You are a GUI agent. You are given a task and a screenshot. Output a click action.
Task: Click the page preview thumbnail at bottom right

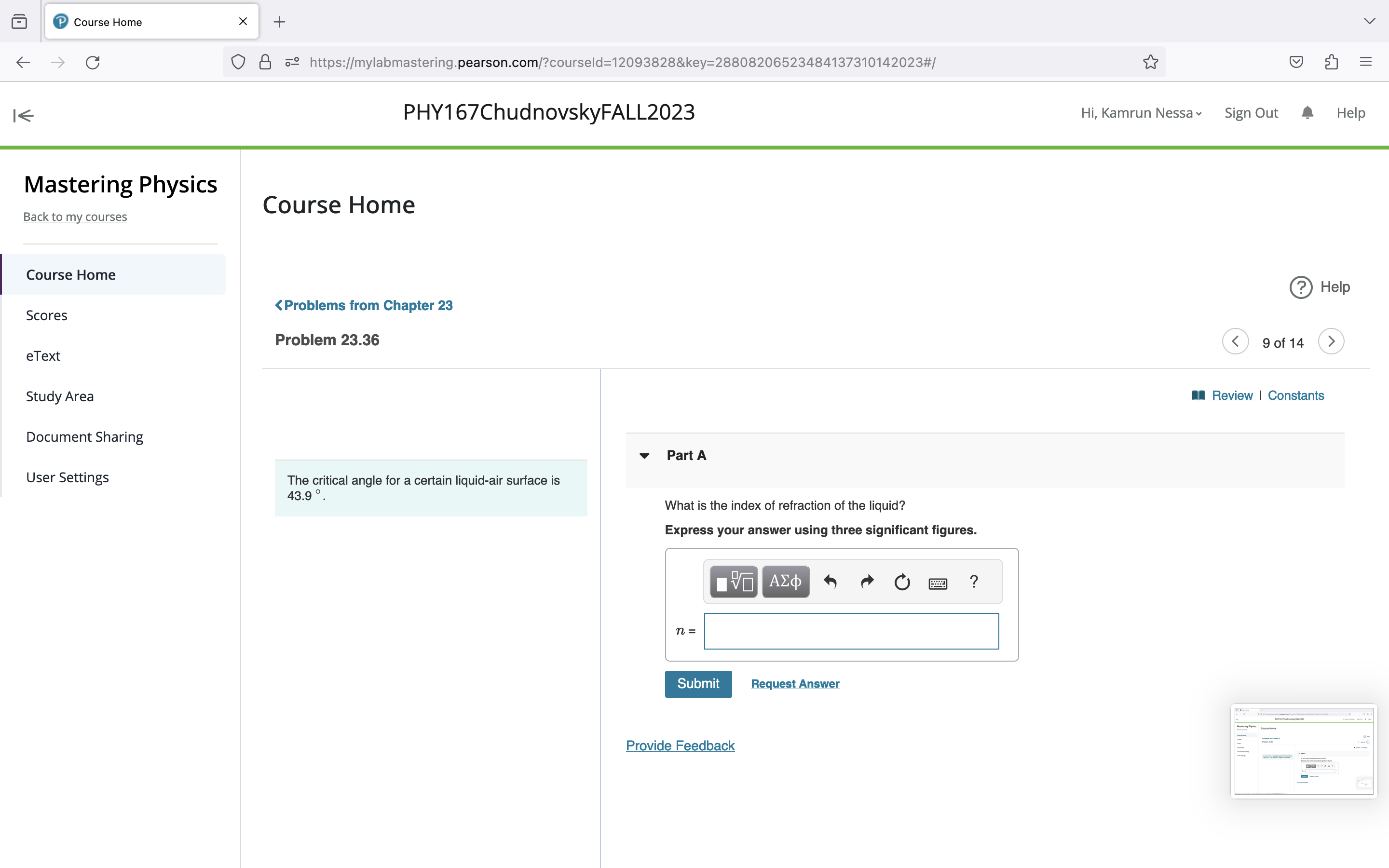(x=1304, y=751)
